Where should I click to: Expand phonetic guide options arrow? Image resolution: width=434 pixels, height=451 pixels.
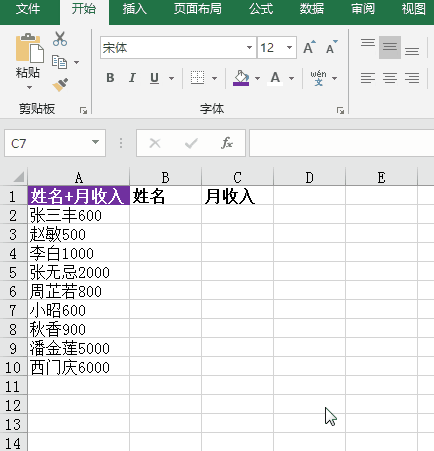click(x=335, y=78)
